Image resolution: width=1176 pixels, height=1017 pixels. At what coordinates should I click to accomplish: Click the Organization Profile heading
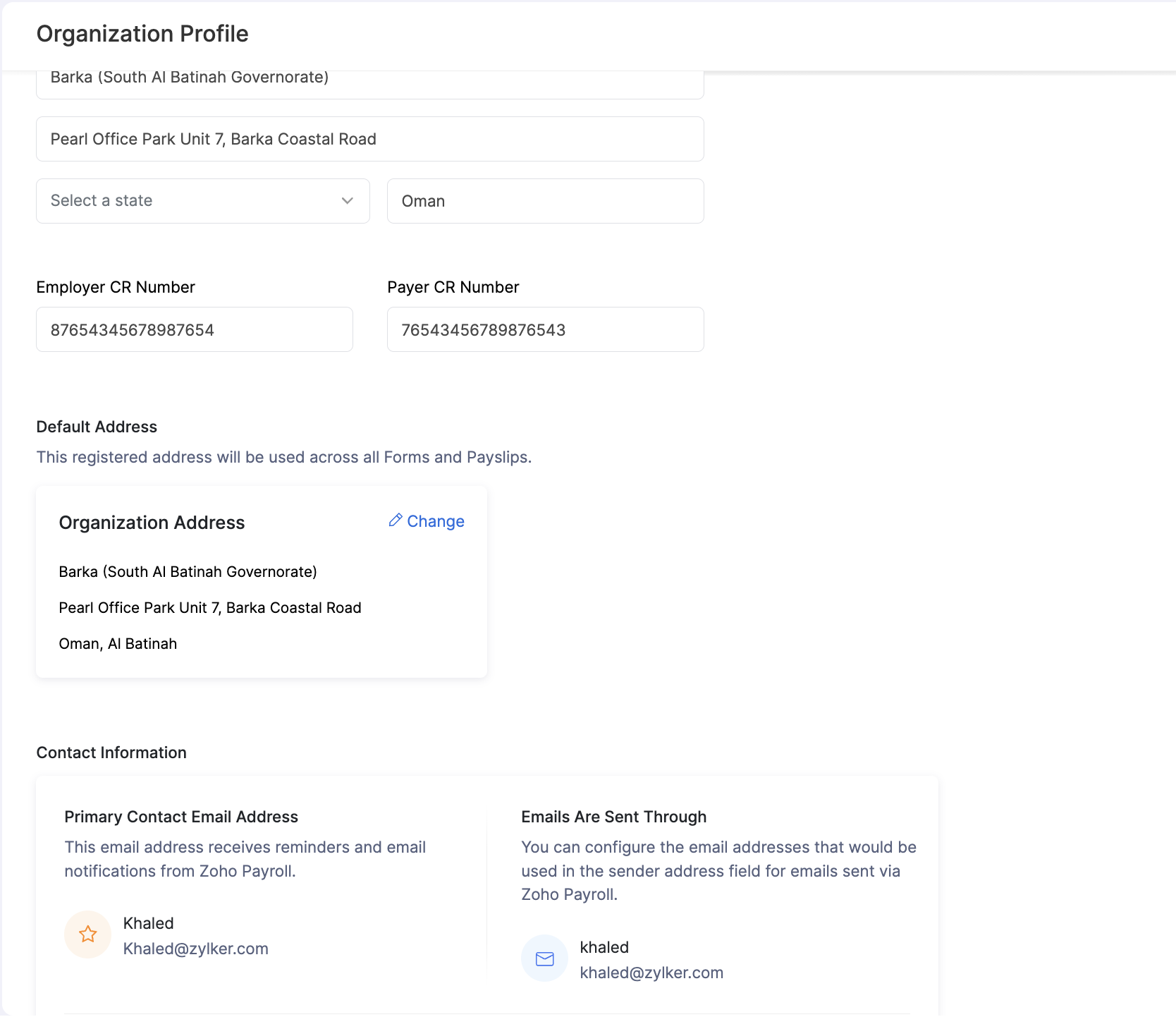[x=142, y=33]
